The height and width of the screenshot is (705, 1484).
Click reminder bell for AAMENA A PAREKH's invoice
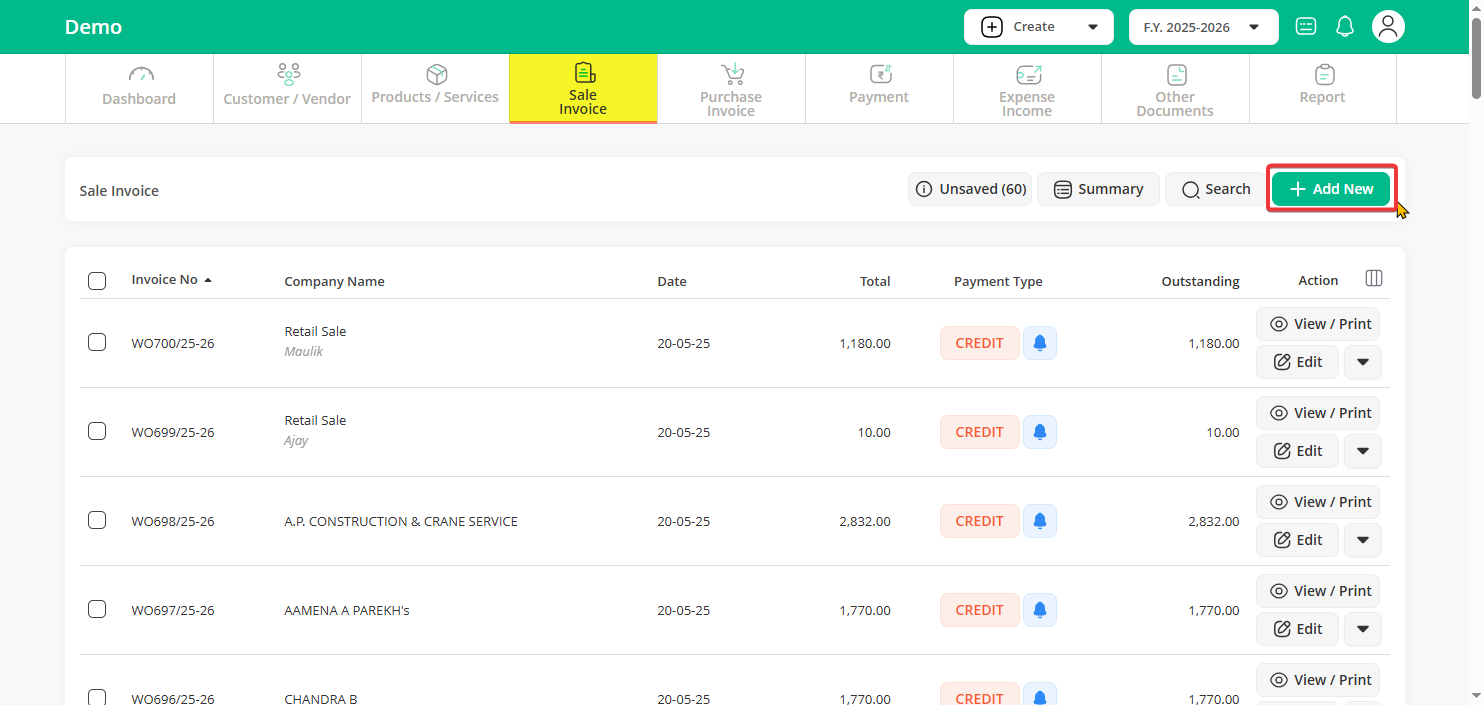tap(1040, 610)
